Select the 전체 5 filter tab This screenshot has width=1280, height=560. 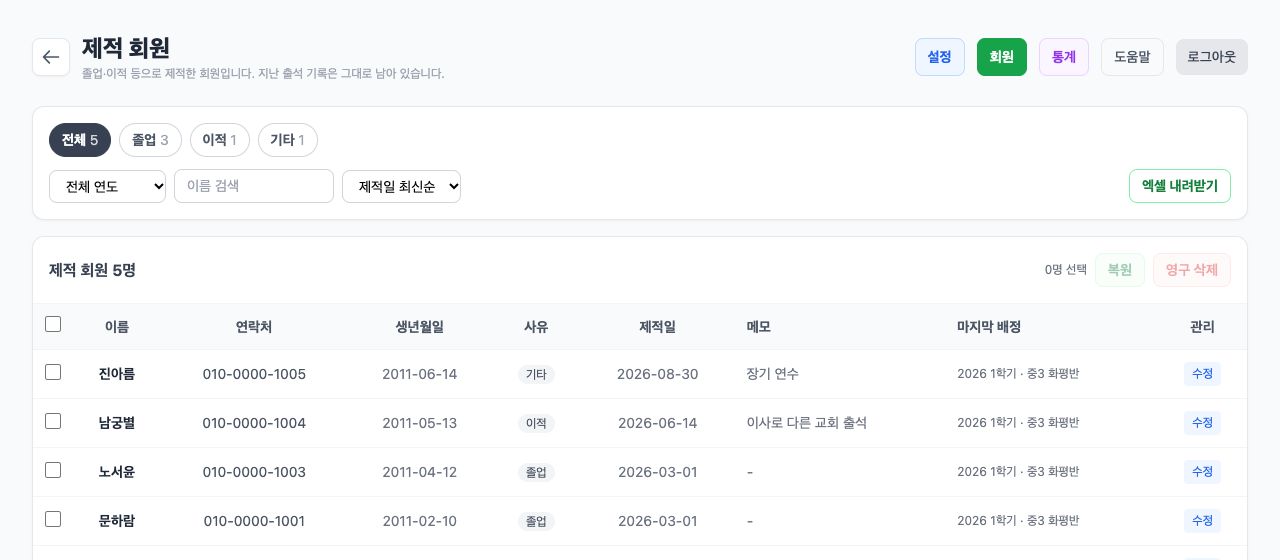pyautogui.click(x=80, y=140)
